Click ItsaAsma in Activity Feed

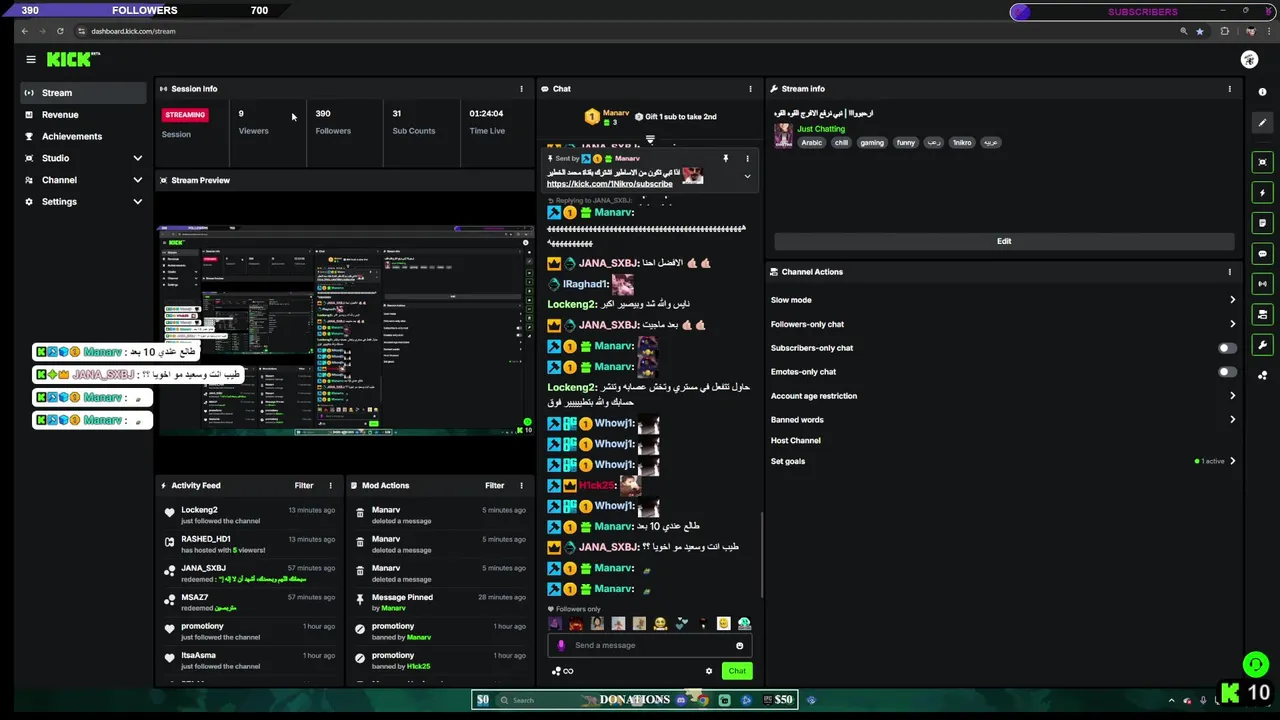click(198, 655)
